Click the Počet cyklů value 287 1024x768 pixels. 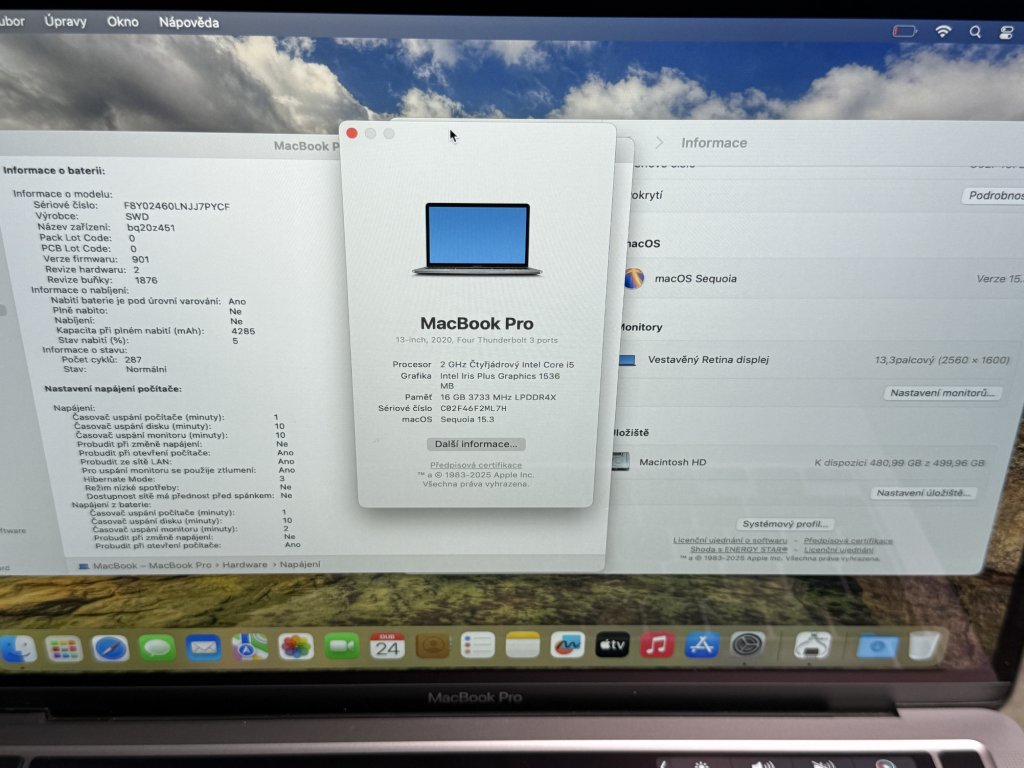(133, 360)
